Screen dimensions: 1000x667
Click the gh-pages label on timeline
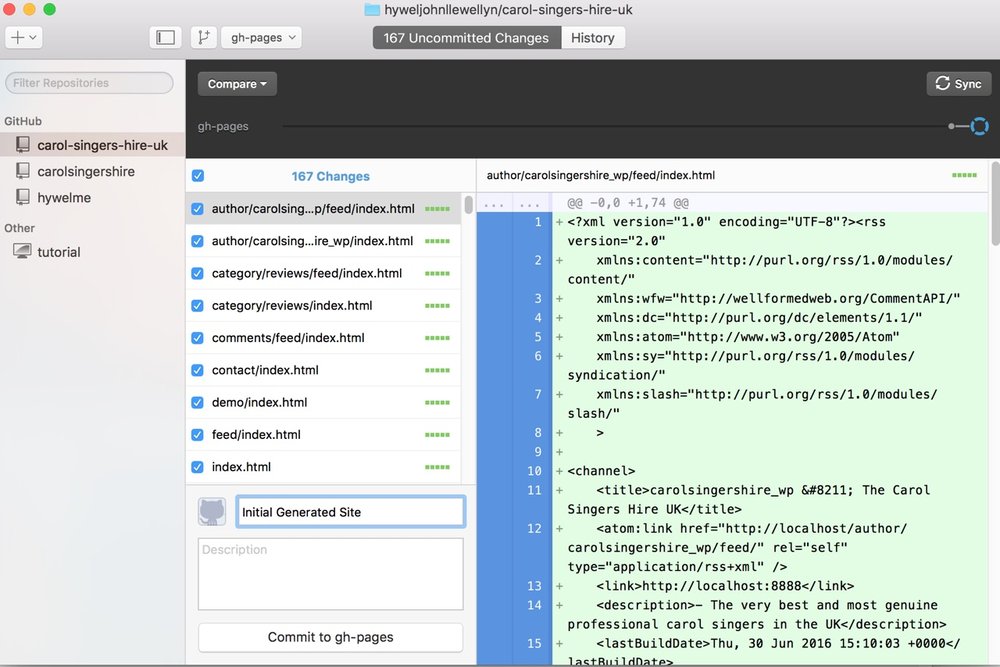point(223,126)
